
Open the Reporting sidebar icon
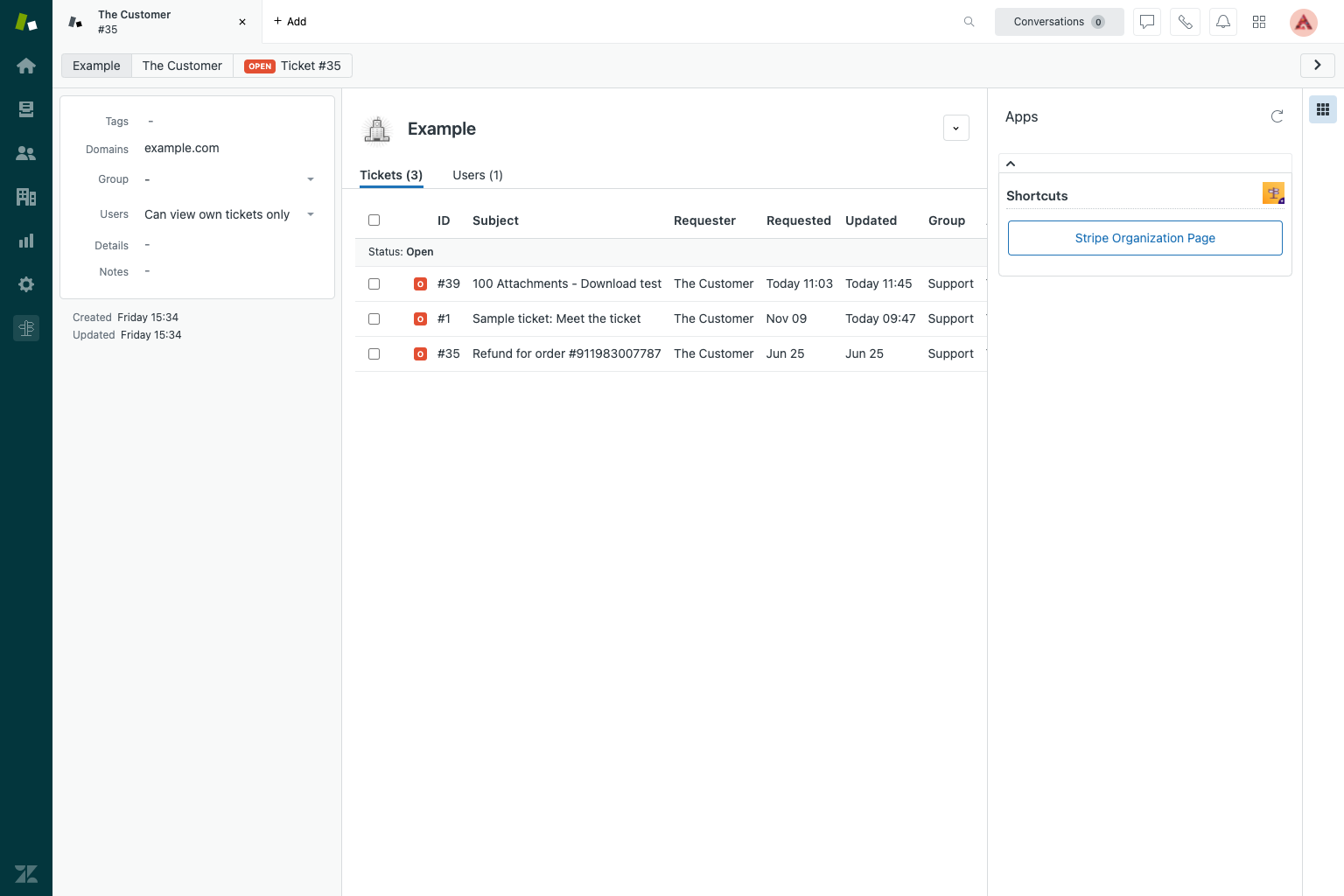click(26, 241)
